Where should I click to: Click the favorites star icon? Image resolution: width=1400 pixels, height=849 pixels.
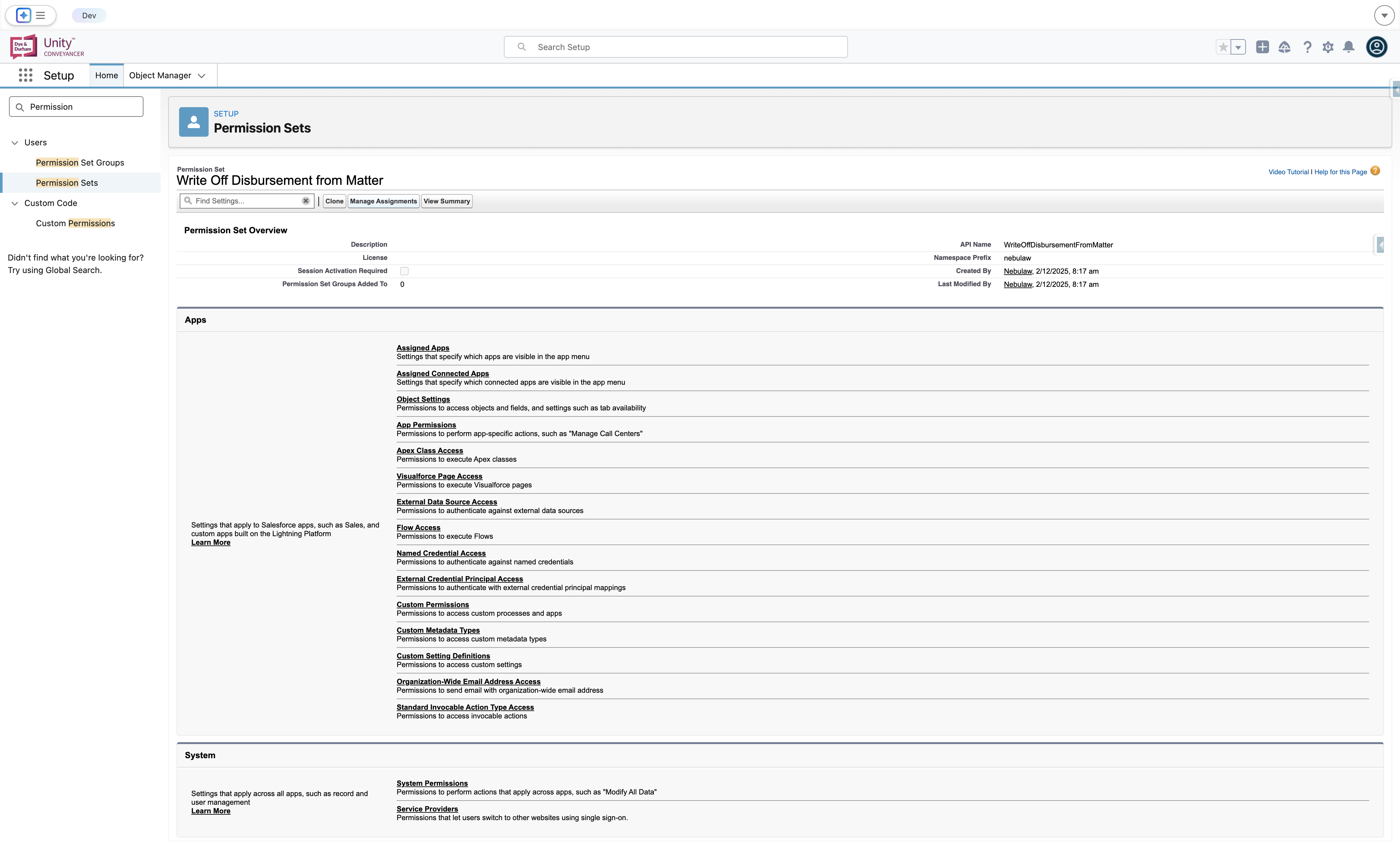click(x=1223, y=47)
